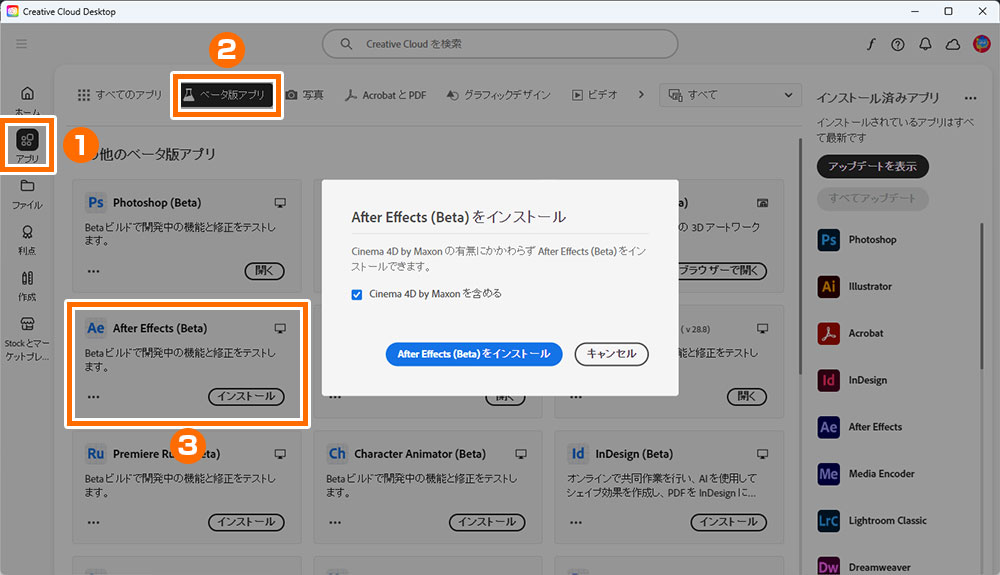
Task: Open the fonts f icon
Action: [870, 44]
